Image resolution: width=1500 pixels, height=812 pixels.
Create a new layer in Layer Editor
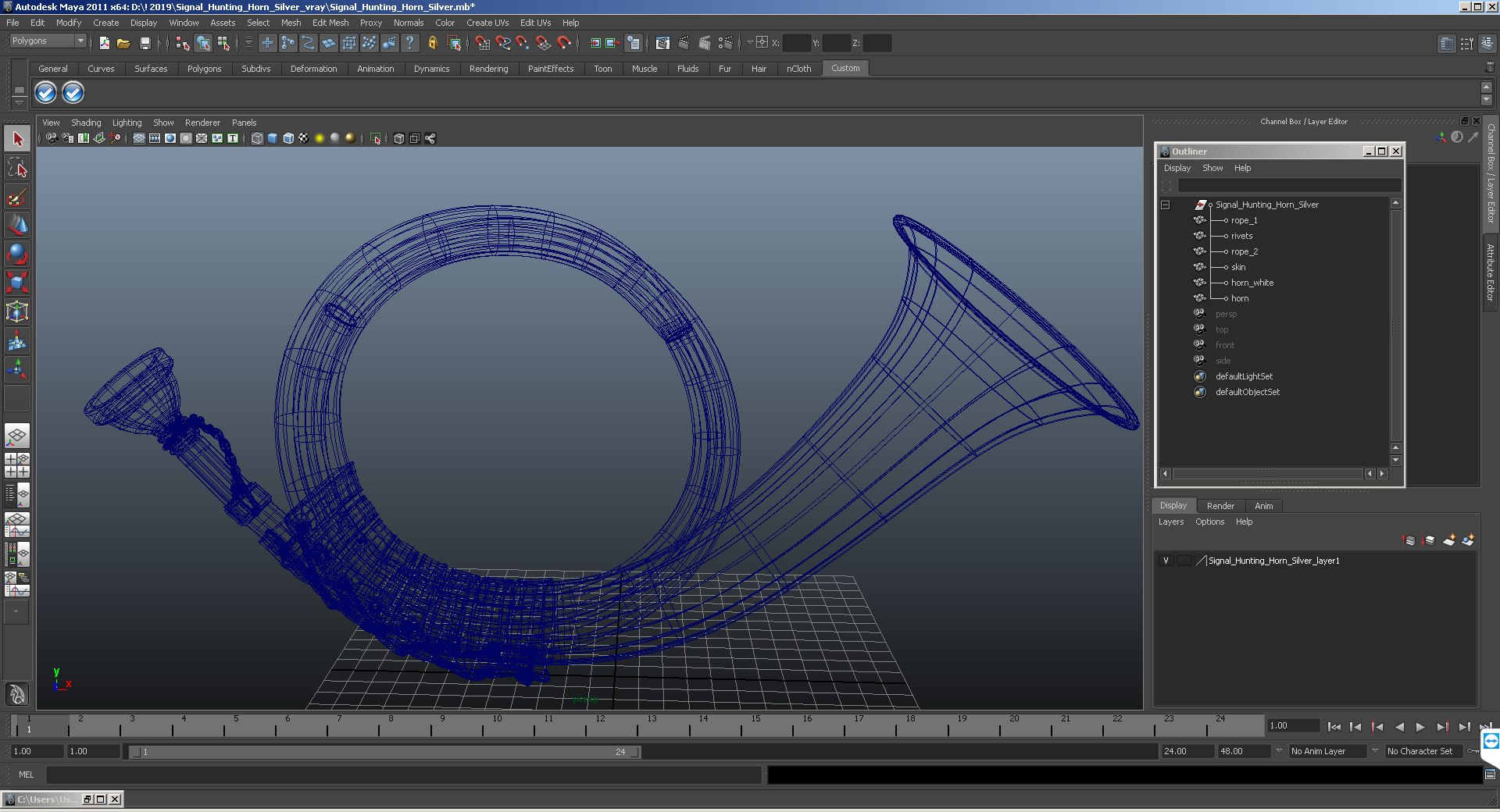(1449, 540)
